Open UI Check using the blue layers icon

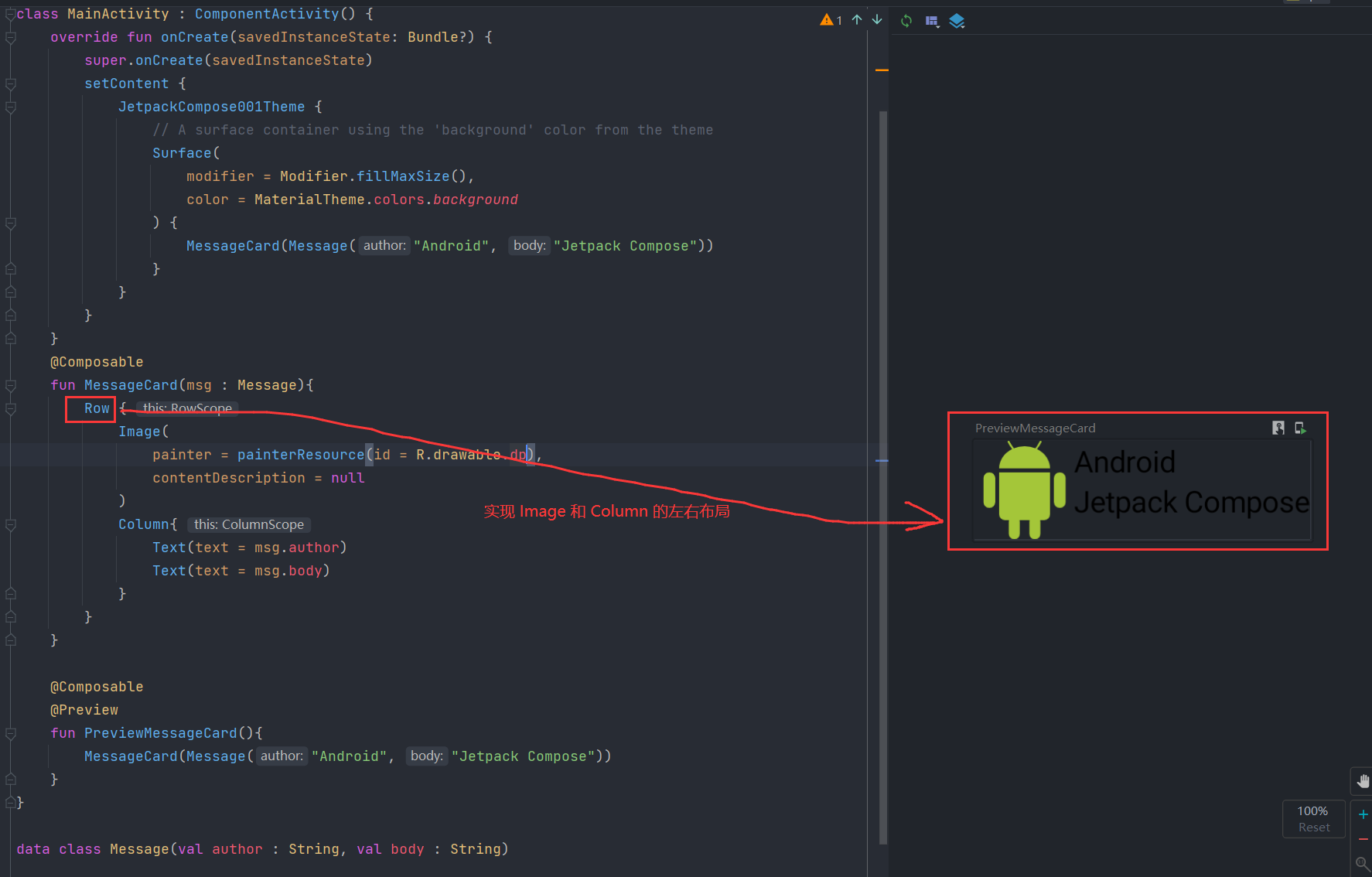[x=957, y=19]
